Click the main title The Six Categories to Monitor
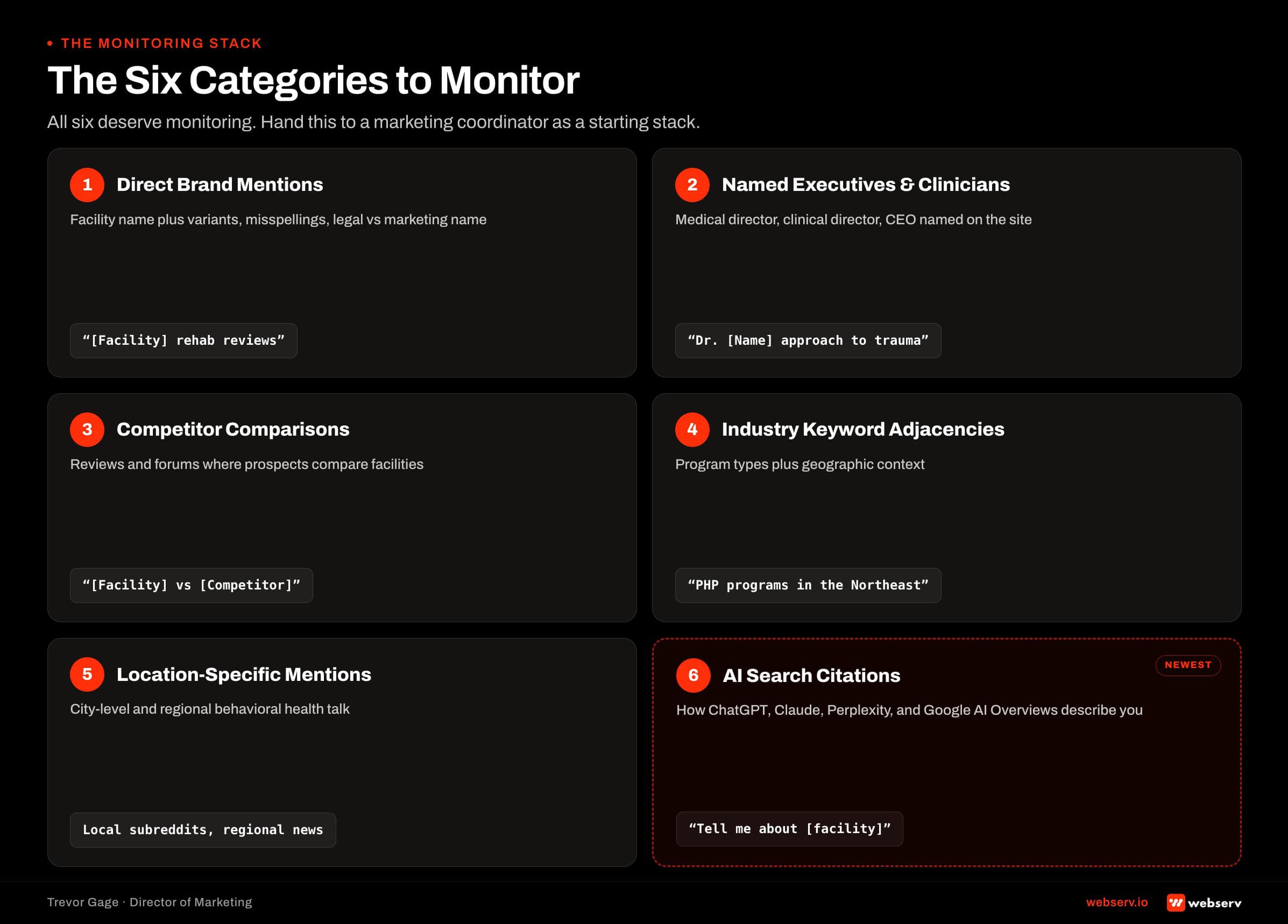1288x924 pixels. click(x=314, y=81)
